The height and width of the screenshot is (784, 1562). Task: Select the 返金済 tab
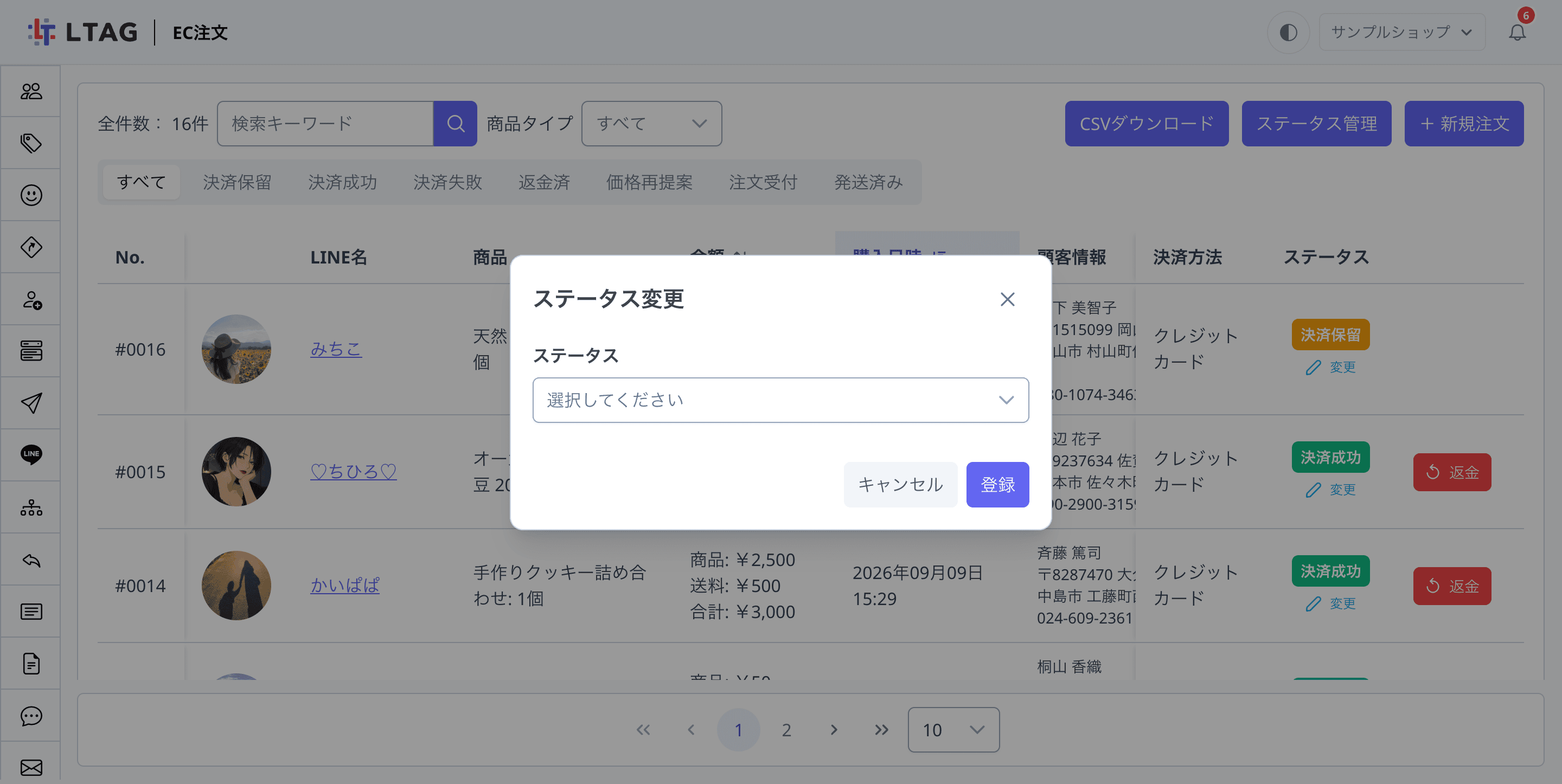(544, 182)
